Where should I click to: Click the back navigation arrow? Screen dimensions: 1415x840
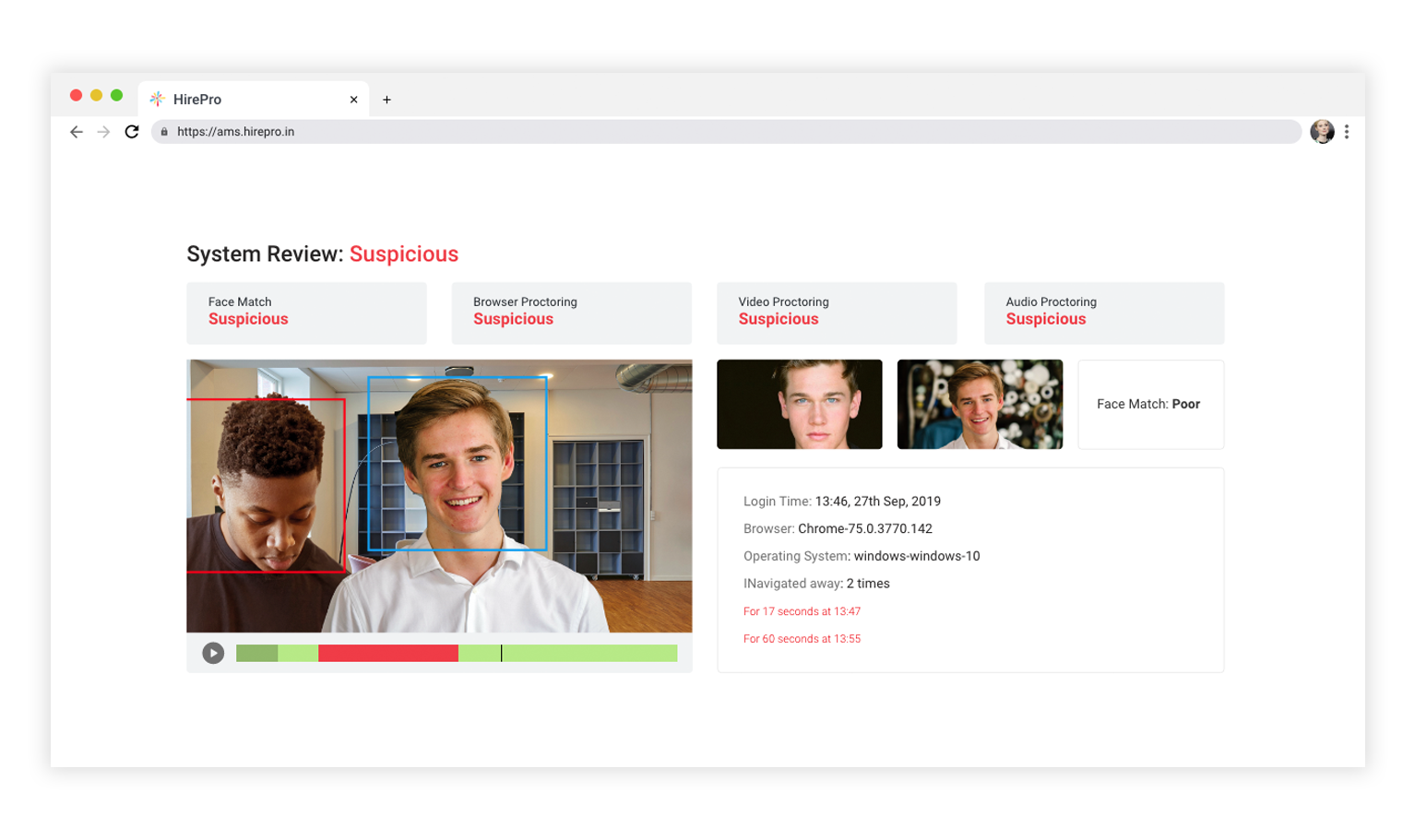pos(76,132)
